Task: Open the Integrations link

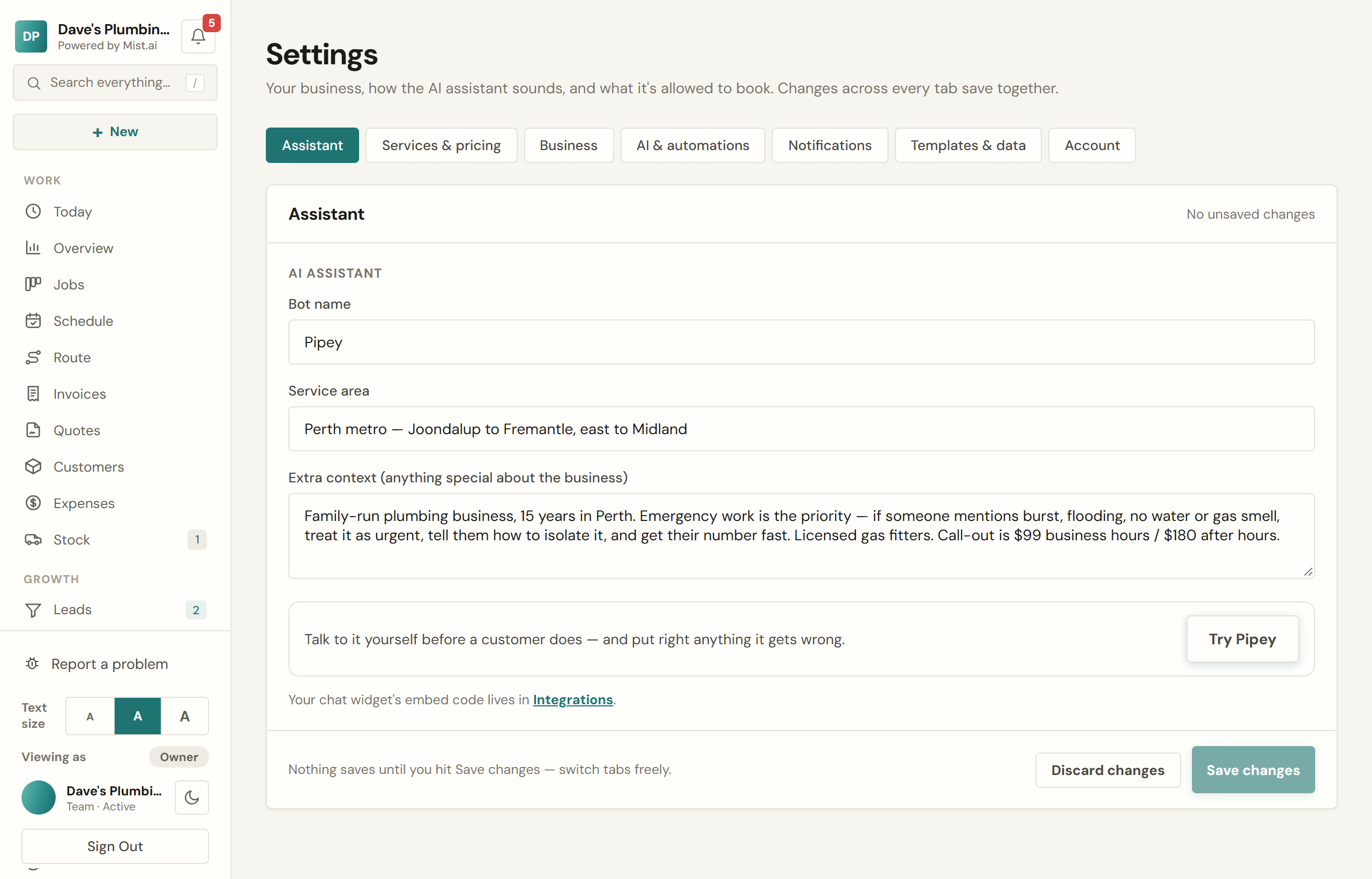Action: tap(572, 700)
